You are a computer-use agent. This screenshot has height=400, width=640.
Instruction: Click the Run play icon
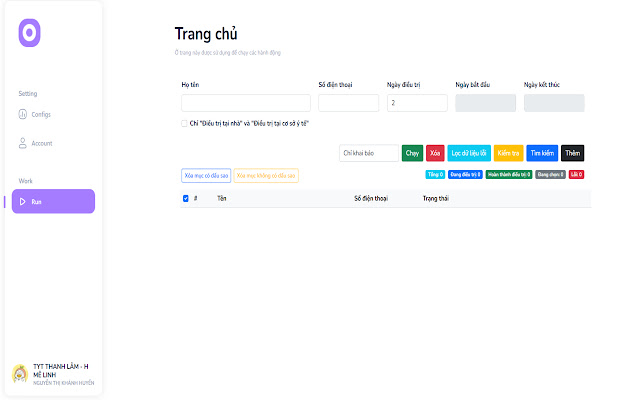[x=22, y=202]
